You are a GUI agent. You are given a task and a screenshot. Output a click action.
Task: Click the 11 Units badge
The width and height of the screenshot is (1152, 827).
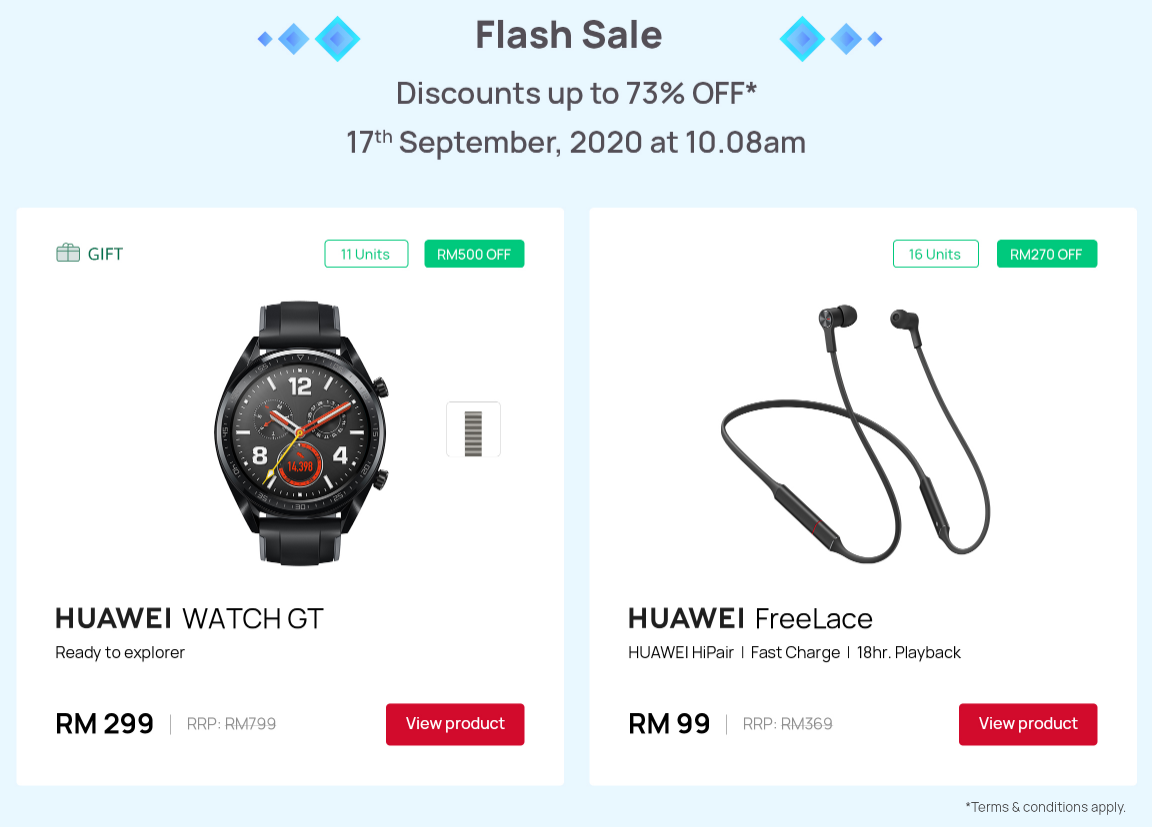(366, 254)
